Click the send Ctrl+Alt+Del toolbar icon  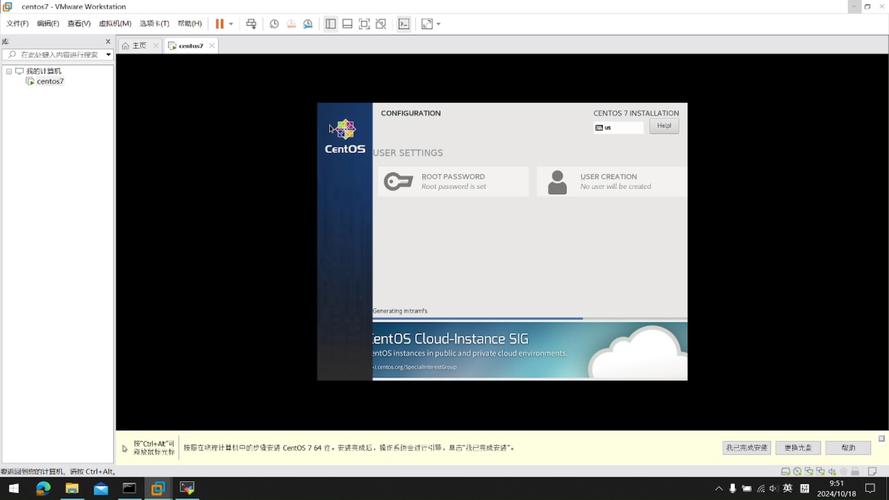(251, 24)
